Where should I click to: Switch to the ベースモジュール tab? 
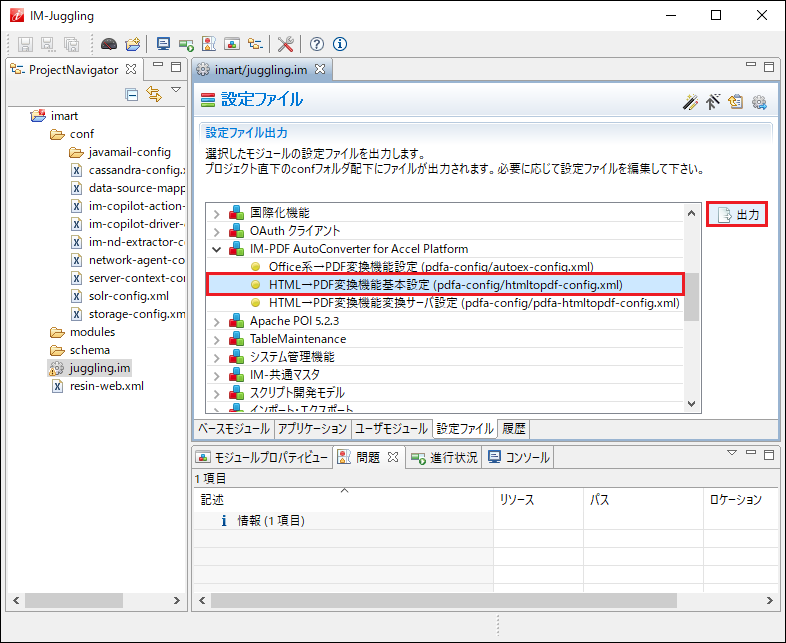234,428
